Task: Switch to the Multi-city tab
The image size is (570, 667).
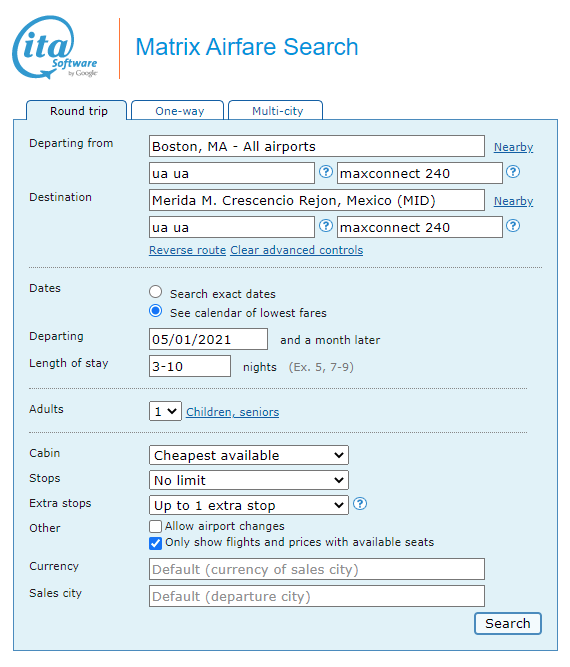Action: (x=276, y=111)
